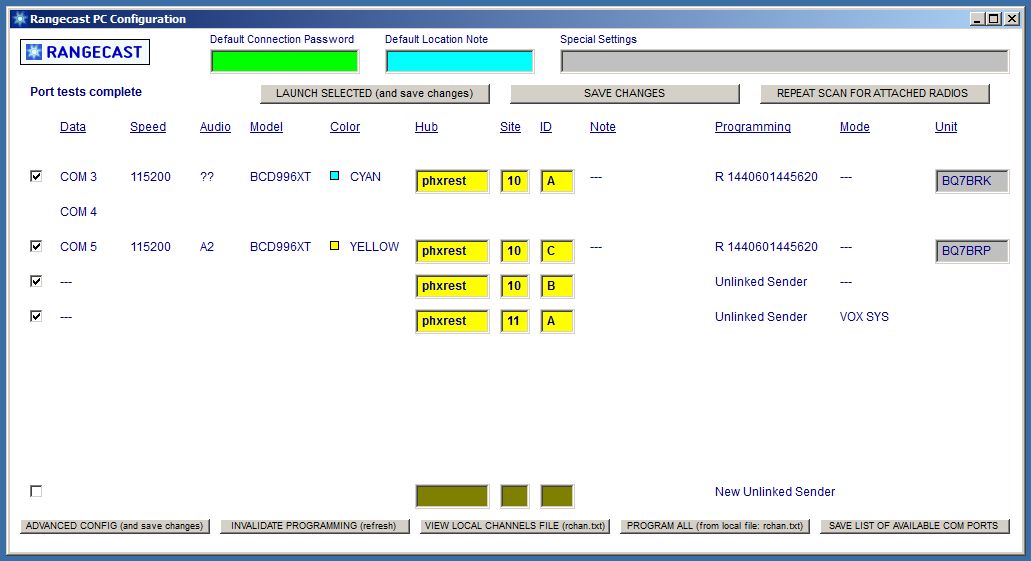This screenshot has height=561, width=1031.
Task: Click the Speed column header link
Action: click(148, 127)
